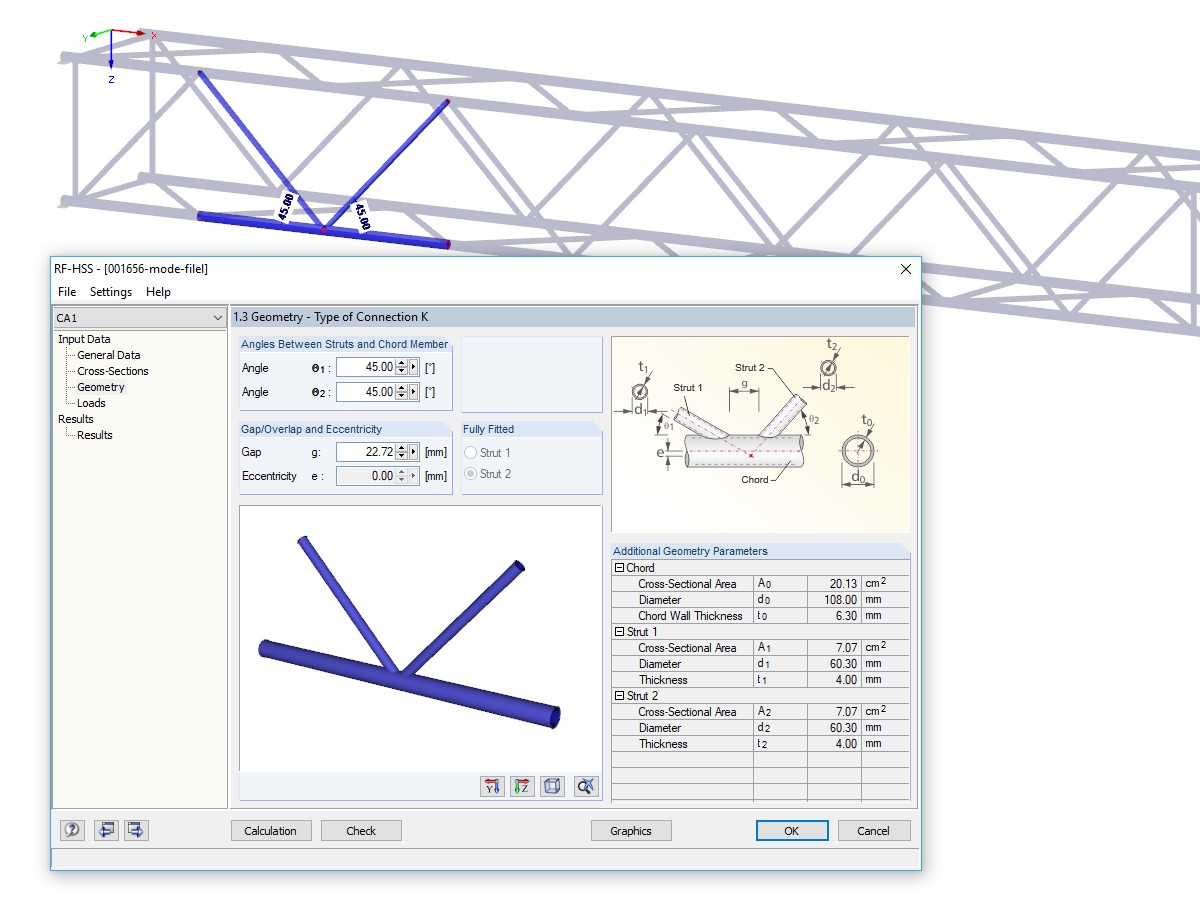Select the Results child tree item
Image resolution: width=1200 pixels, height=900 pixels.
95,435
